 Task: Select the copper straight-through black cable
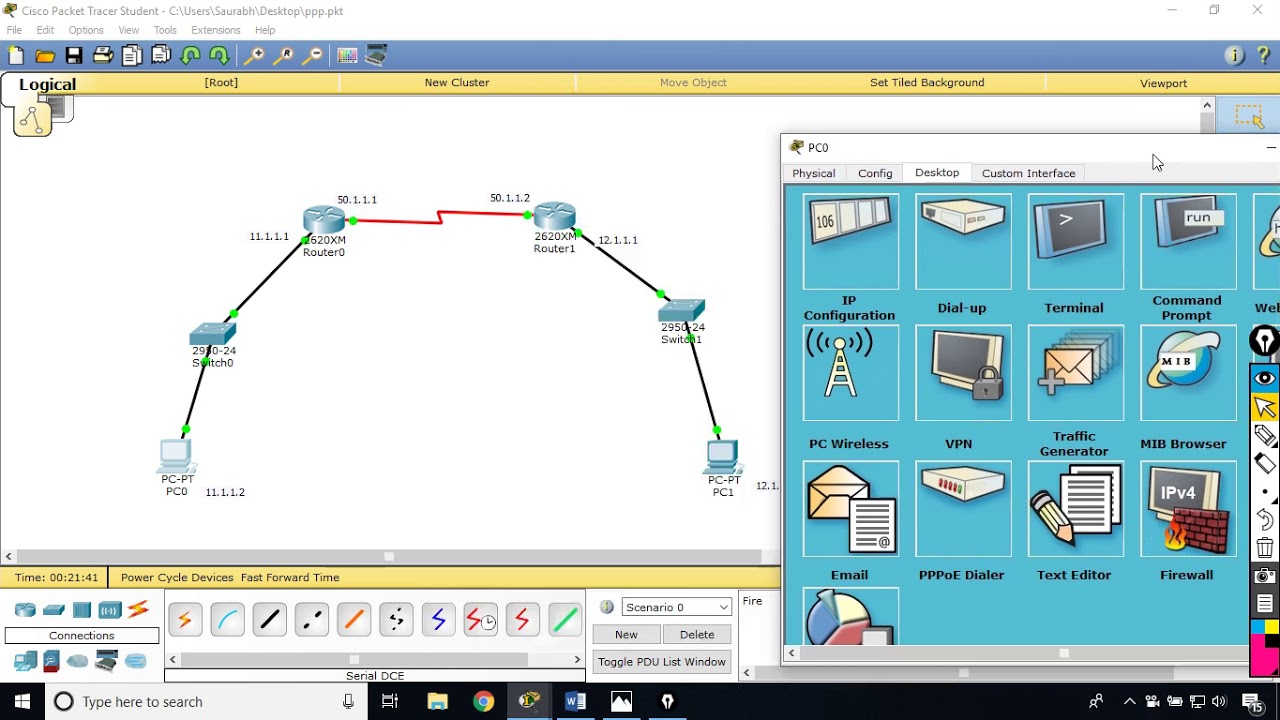pos(270,620)
